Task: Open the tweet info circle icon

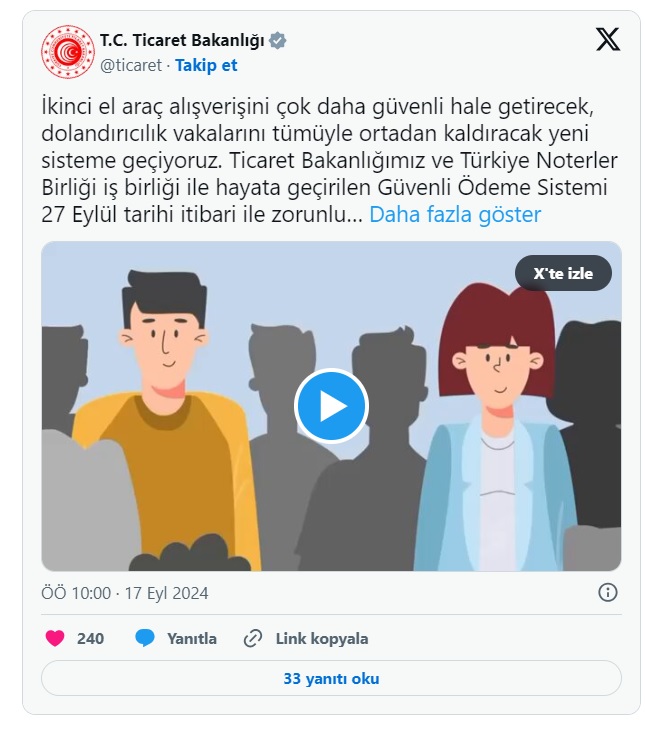Action: click(608, 592)
